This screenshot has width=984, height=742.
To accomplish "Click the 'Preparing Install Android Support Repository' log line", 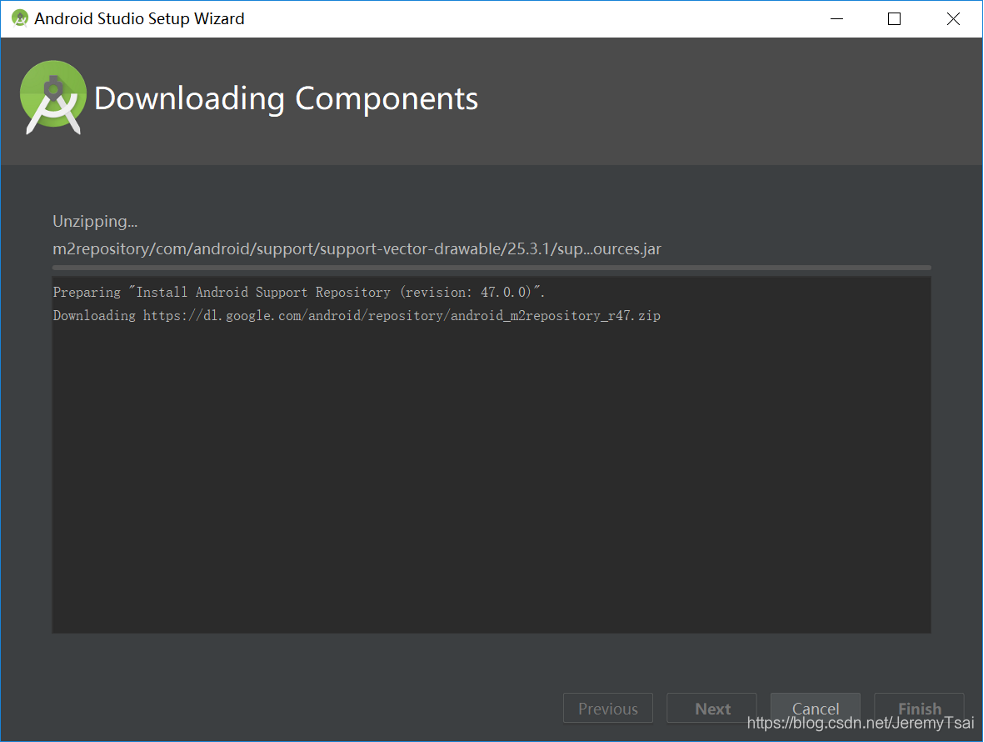I will tap(299, 292).
